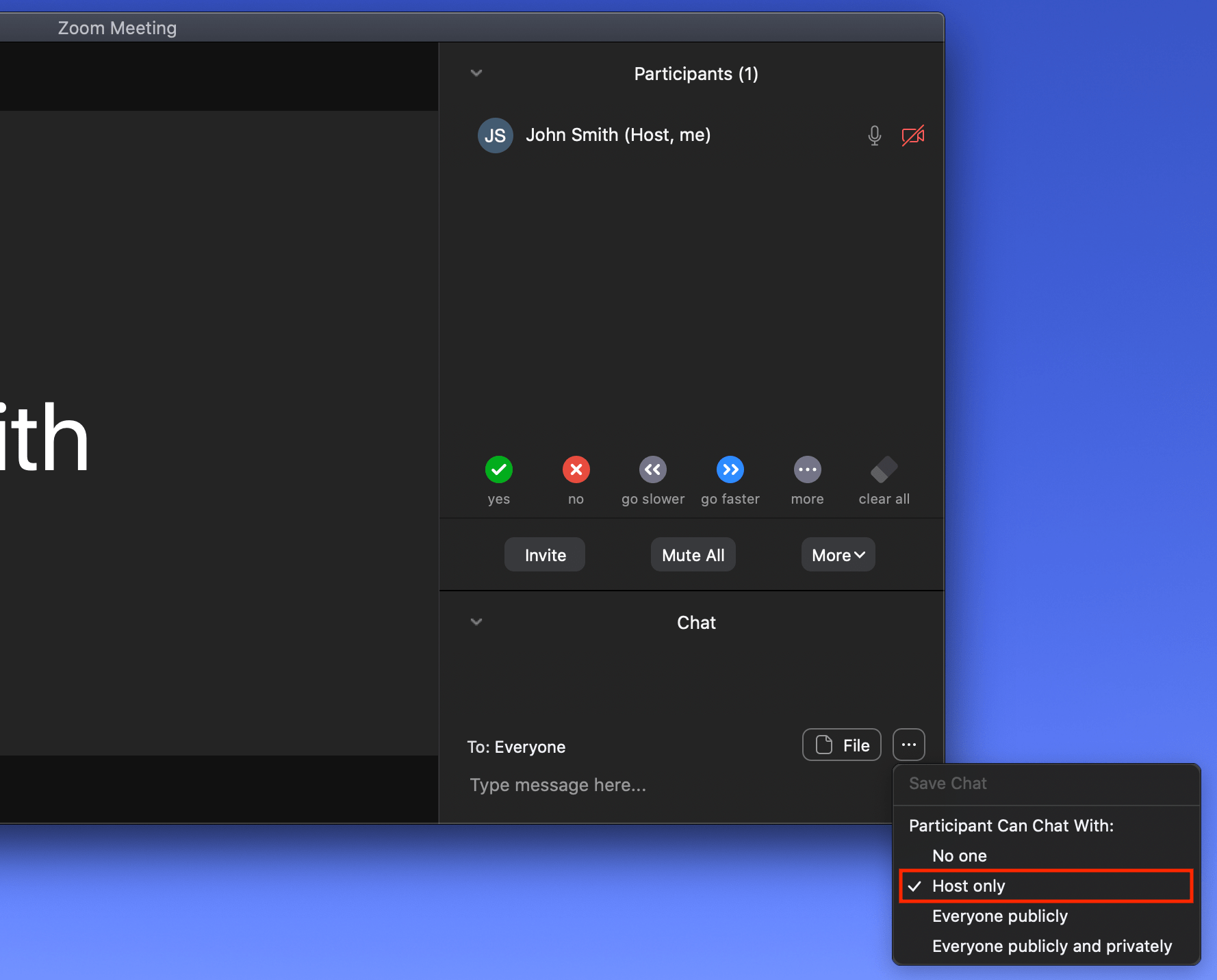Toggle John Smith's video camera icon

pyautogui.click(x=913, y=136)
